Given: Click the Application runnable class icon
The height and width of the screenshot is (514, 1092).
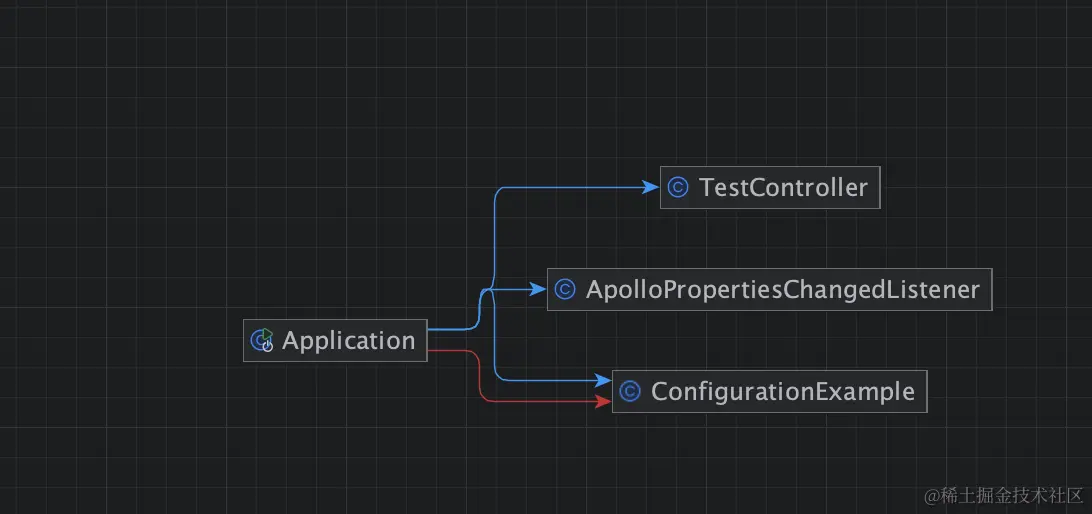Looking at the screenshot, I should coord(263,340).
